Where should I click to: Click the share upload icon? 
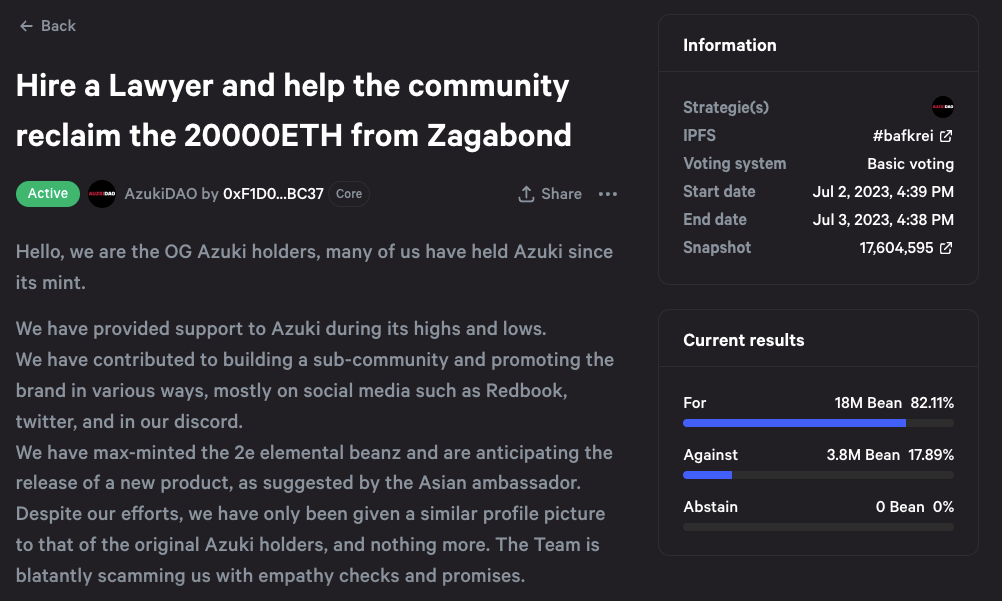coord(526,194)
